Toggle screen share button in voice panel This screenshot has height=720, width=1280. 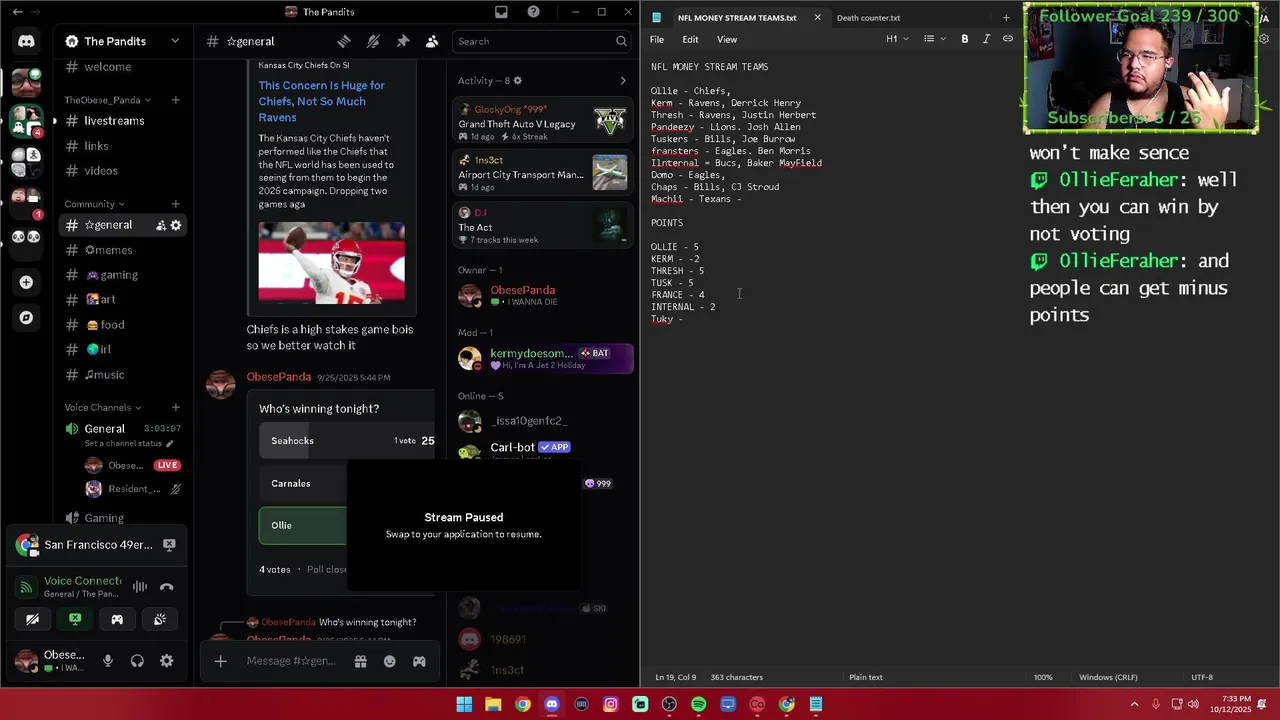pyautogui.click(x=75, y=620)
